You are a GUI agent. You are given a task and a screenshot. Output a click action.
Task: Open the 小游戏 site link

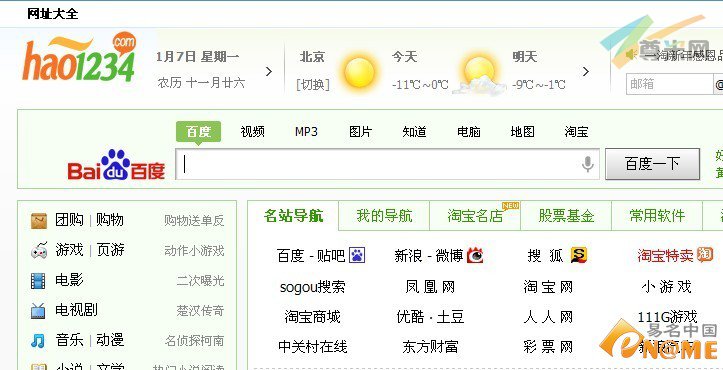(x=666, y=287)
